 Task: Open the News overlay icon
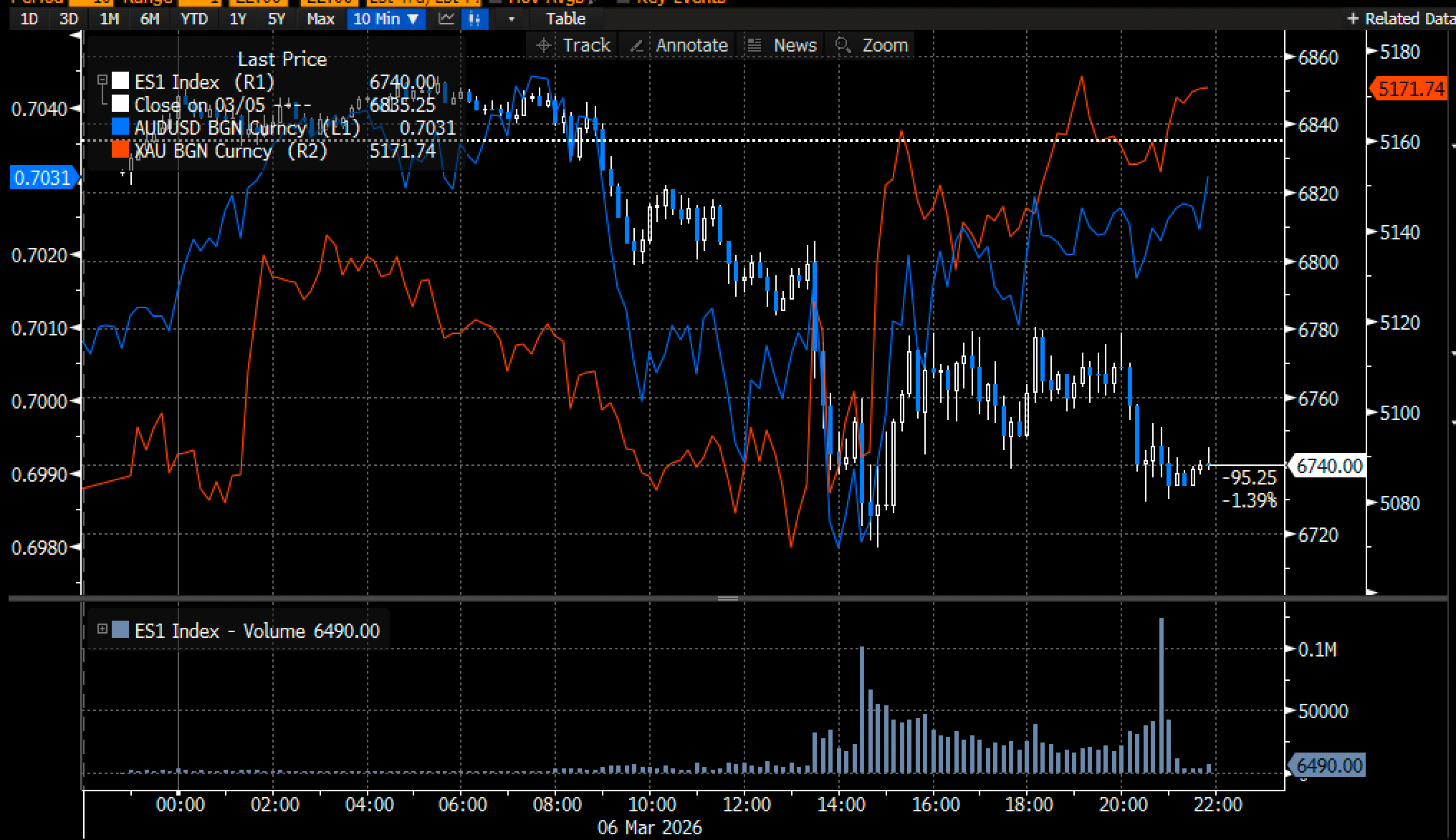(754, 46)
